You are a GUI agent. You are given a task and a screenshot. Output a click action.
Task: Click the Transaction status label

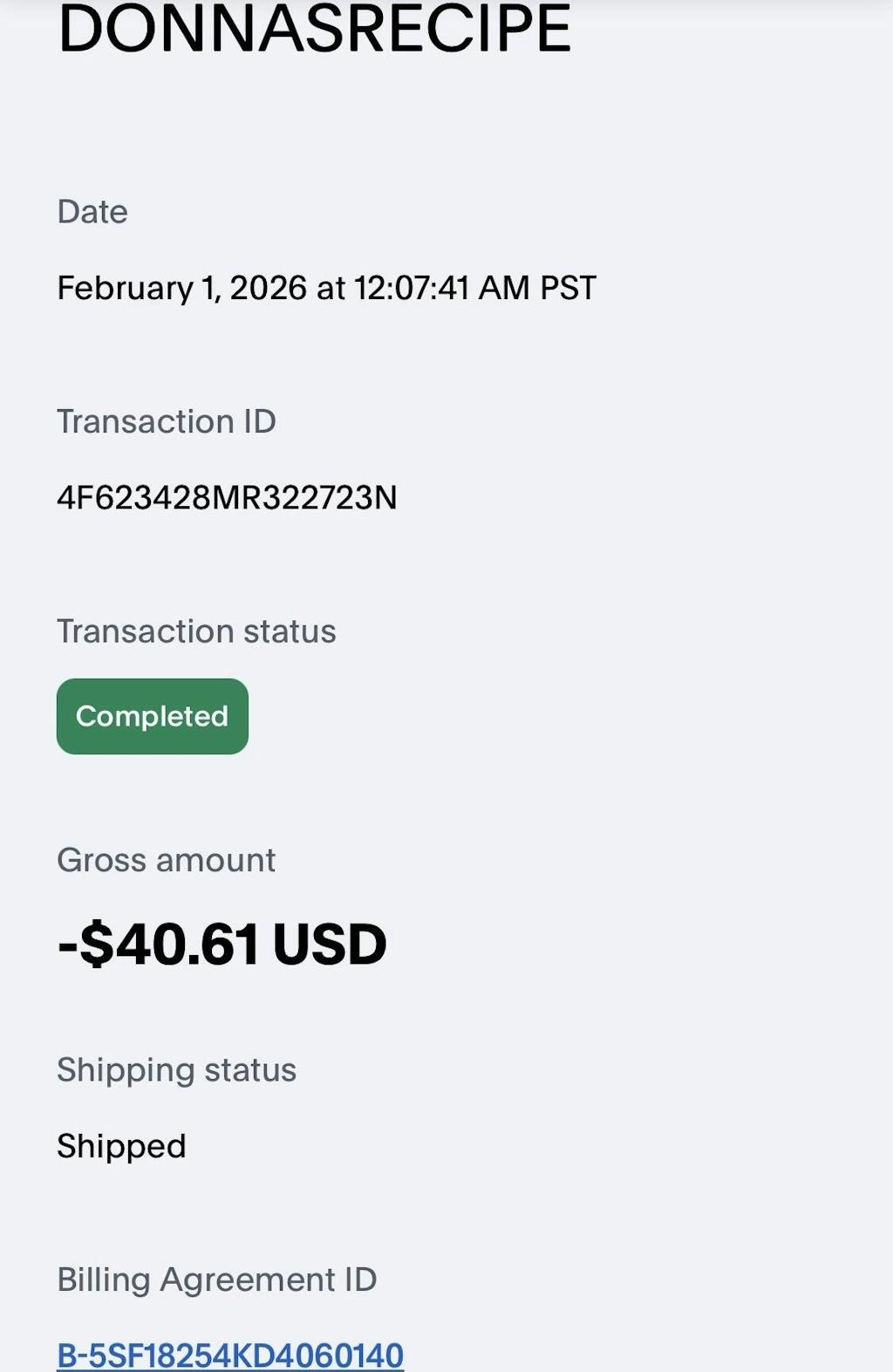[x=196, y=631]
